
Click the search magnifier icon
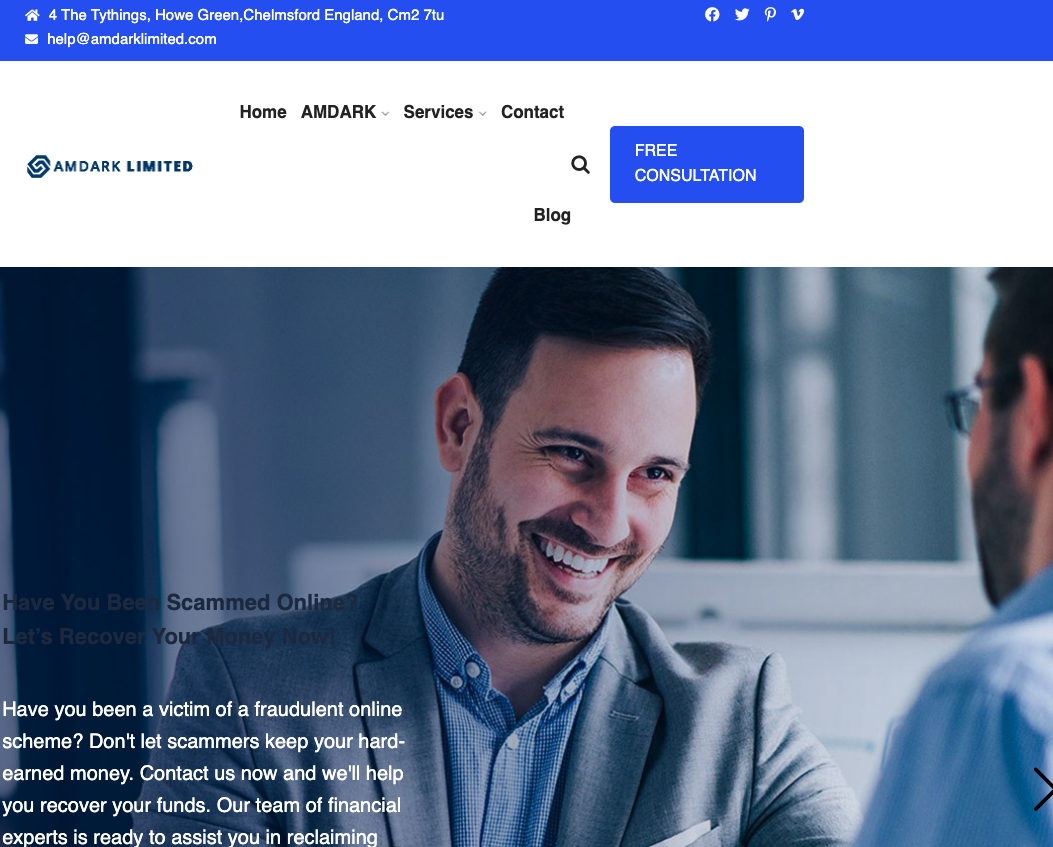[580, 165]
